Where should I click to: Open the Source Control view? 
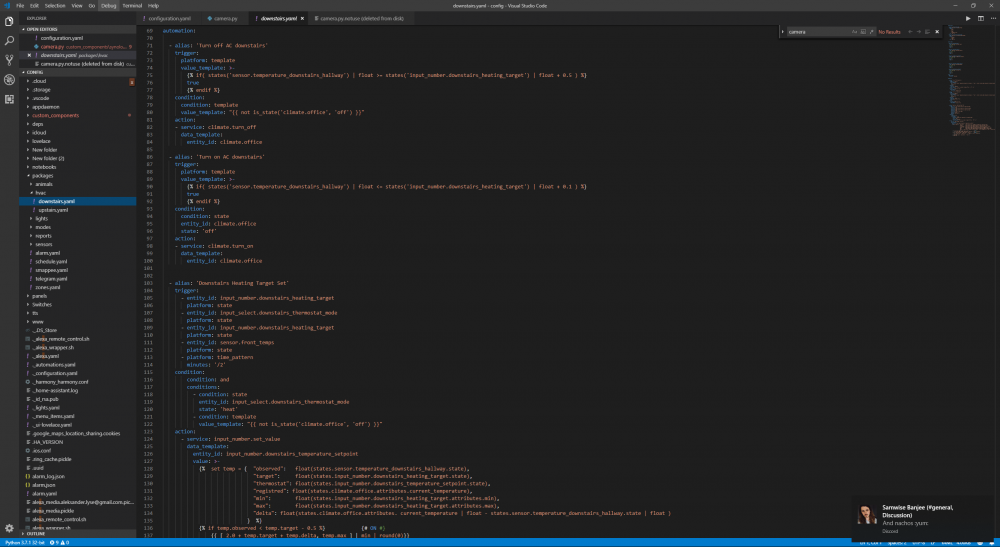pyautogui.click(x=9, y=60)
